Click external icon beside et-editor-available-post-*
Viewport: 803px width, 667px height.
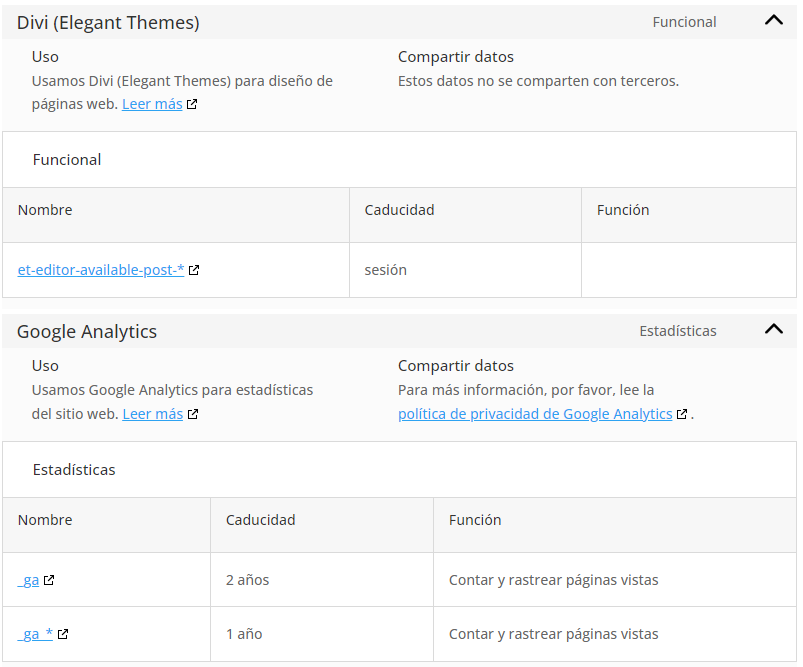pos(194,270)
